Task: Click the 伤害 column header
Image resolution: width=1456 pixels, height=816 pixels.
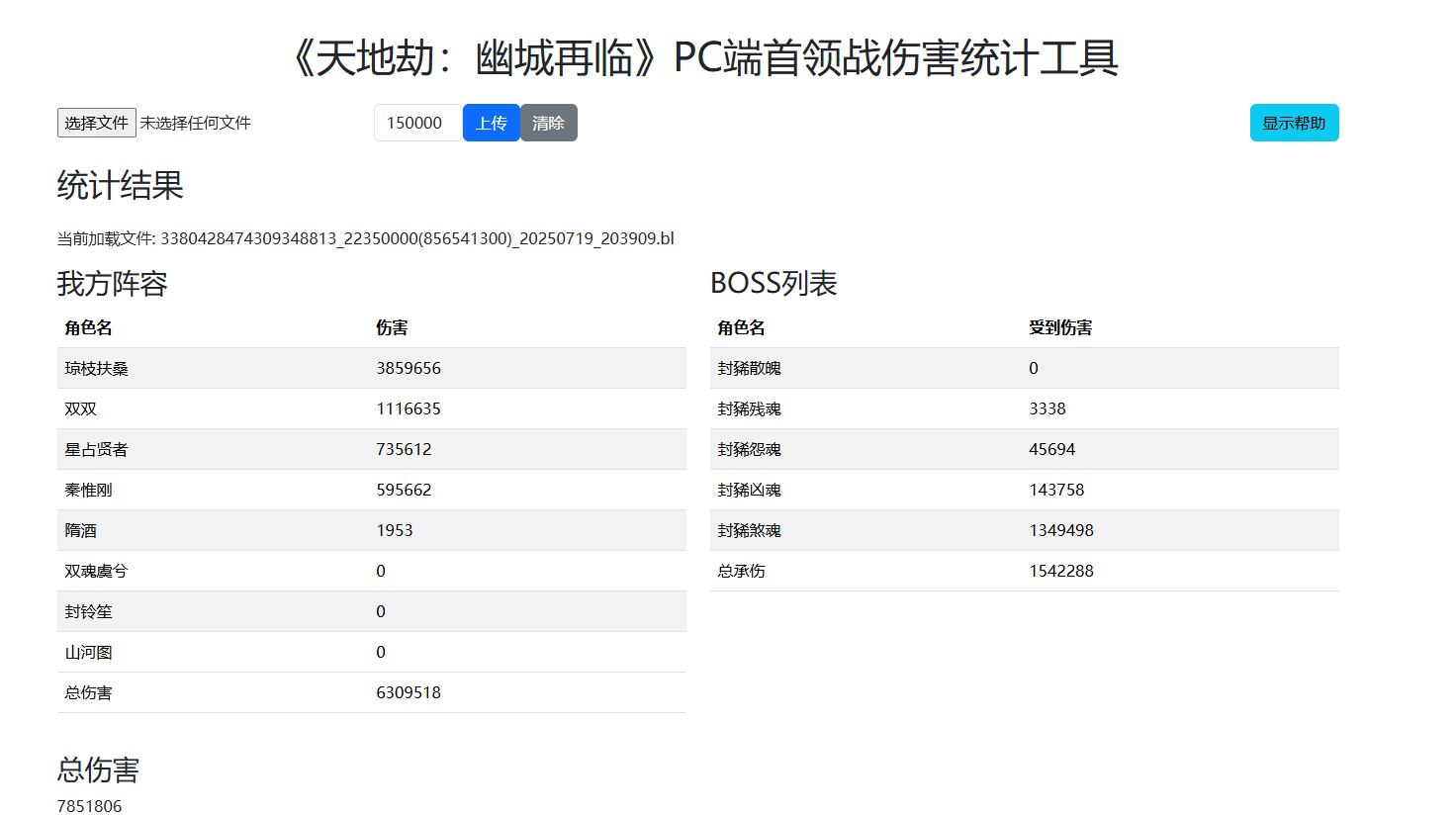Action: point(392,327)
